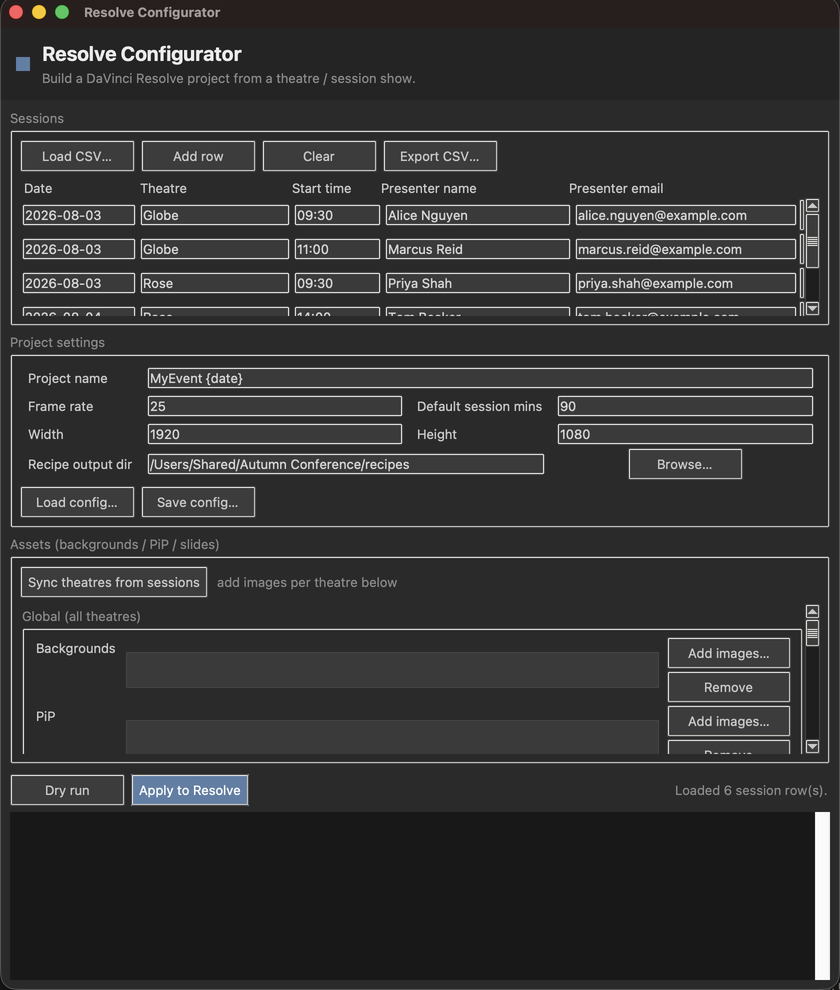Click 'add images per theatre below' hint
This screenshot has height=990, width=840.
tap(307, 582)
